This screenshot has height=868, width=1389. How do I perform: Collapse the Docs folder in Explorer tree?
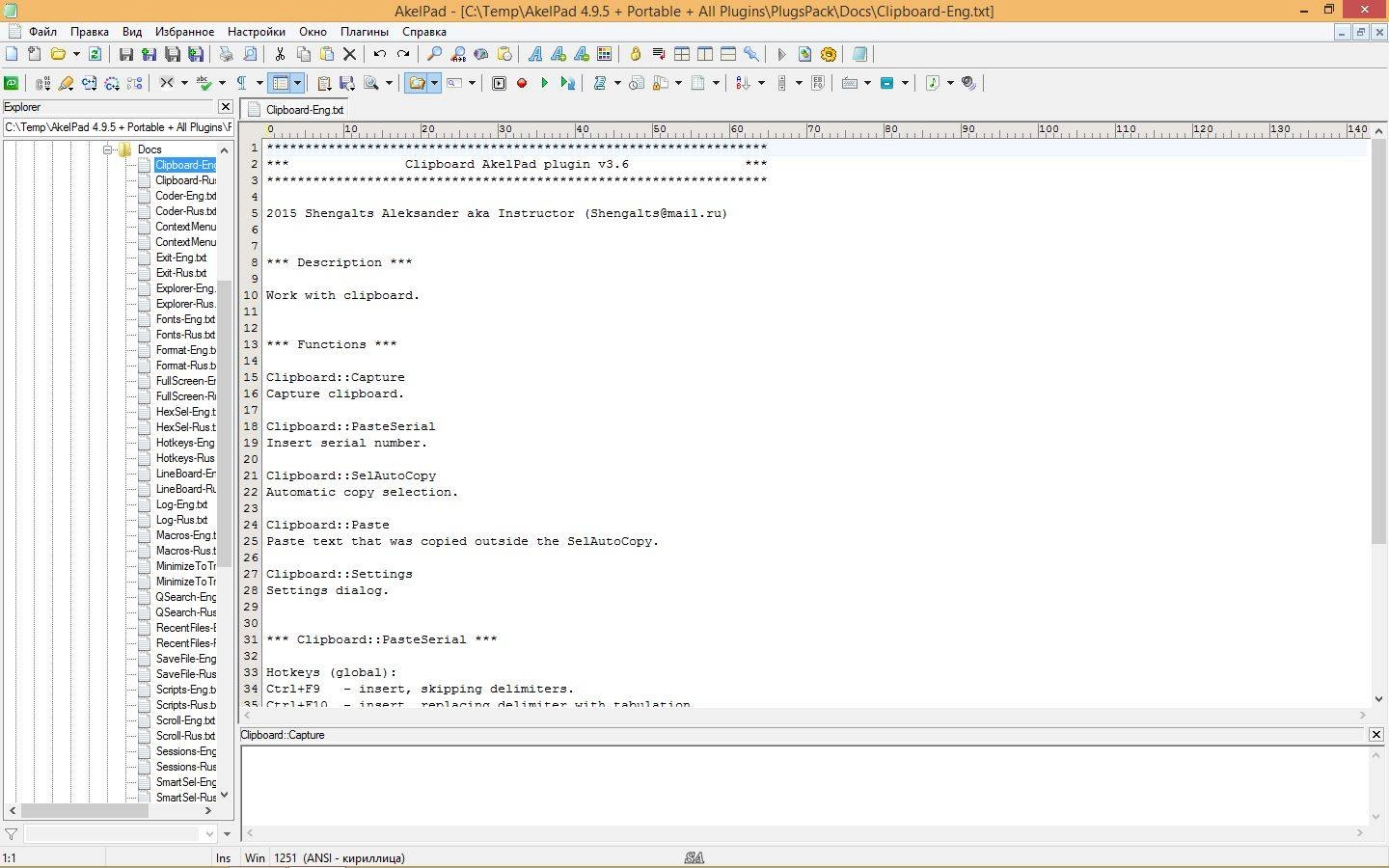point(109,149)
